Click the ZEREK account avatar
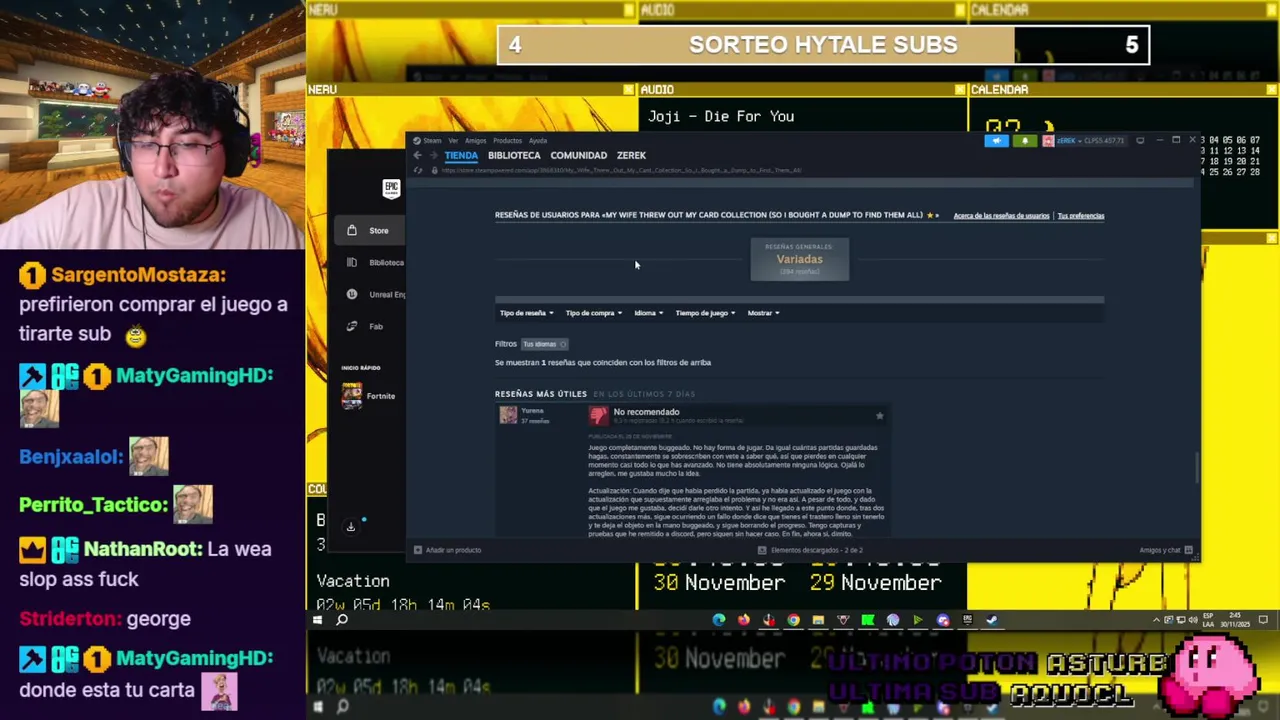Image resolution: width=1280 pixels, height=720 pixels. pyautogui.click(x=1047, y=141)
